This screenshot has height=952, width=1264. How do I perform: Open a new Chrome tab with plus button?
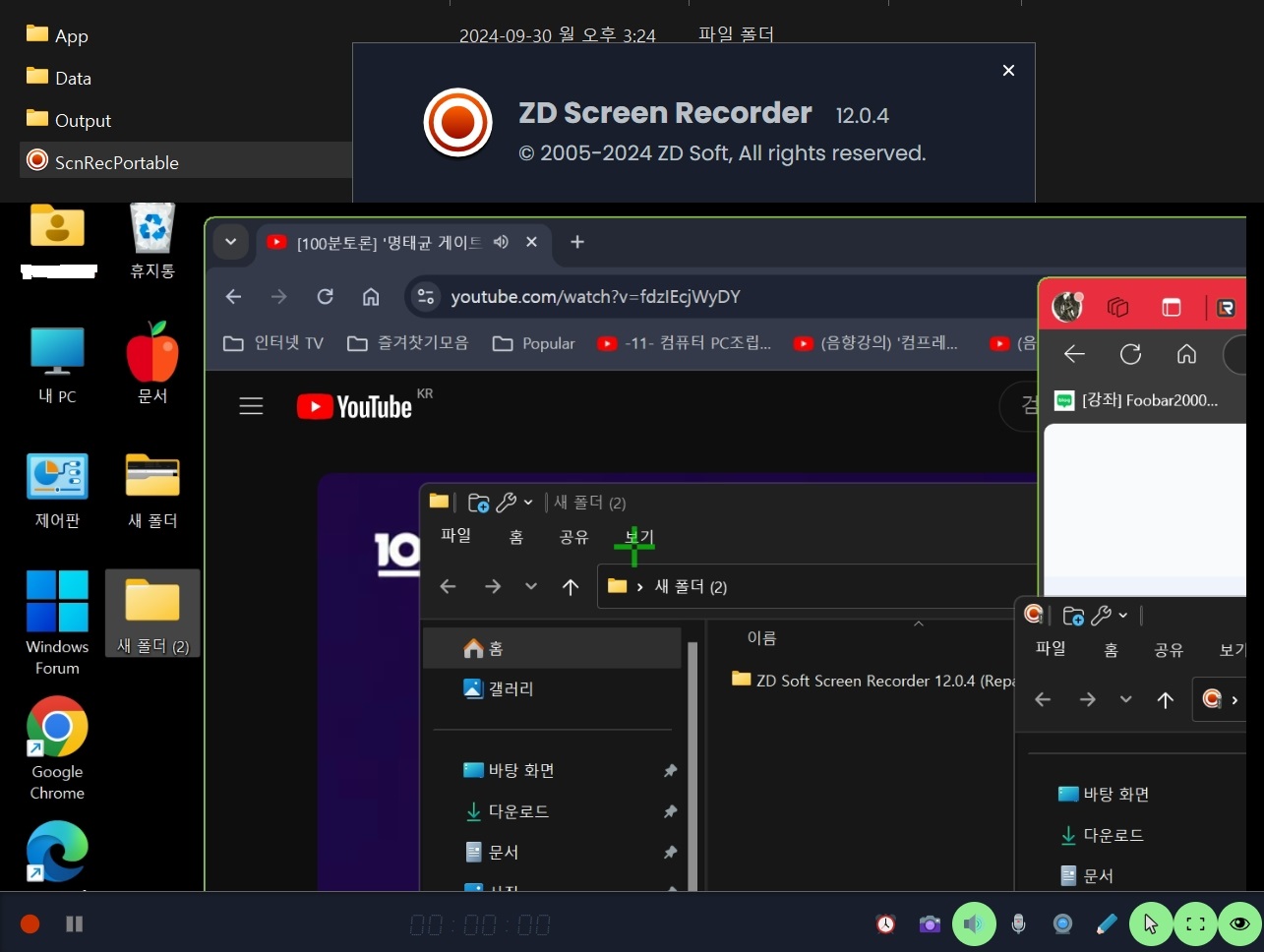point(577,242)
